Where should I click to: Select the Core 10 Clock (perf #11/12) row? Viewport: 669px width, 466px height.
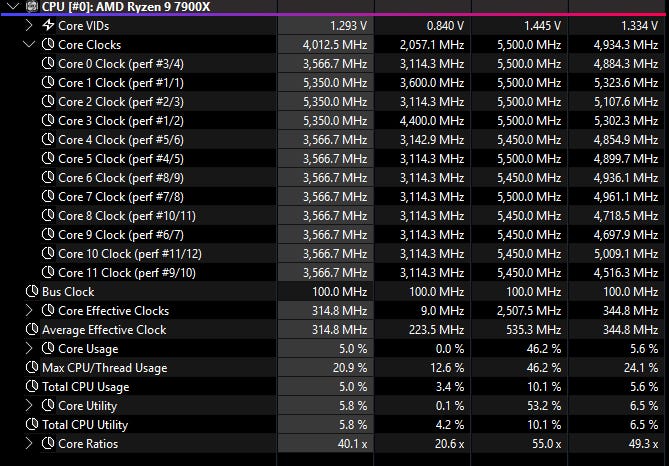point(334,253)
